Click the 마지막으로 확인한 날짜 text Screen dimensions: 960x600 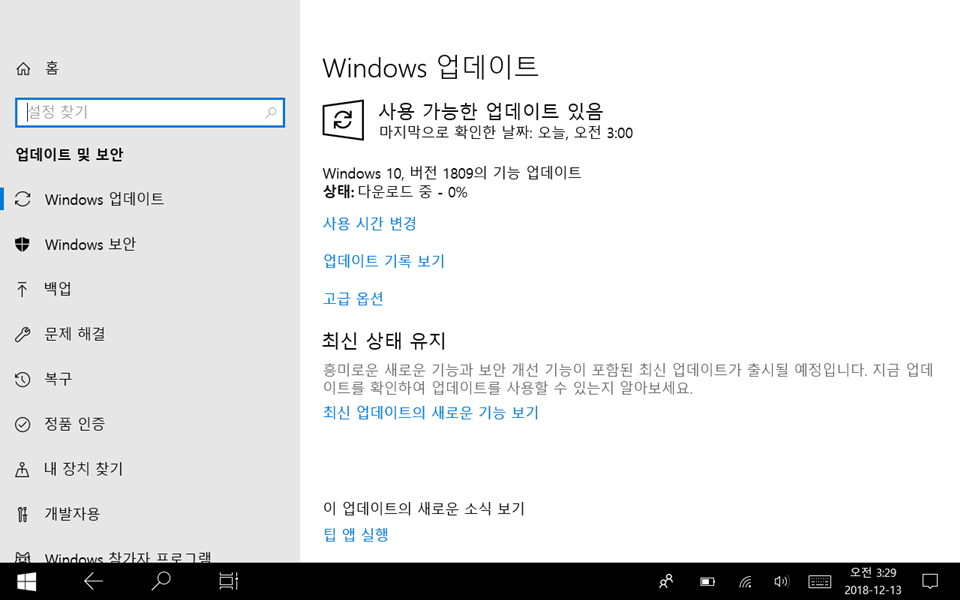[x=506, y=133]
